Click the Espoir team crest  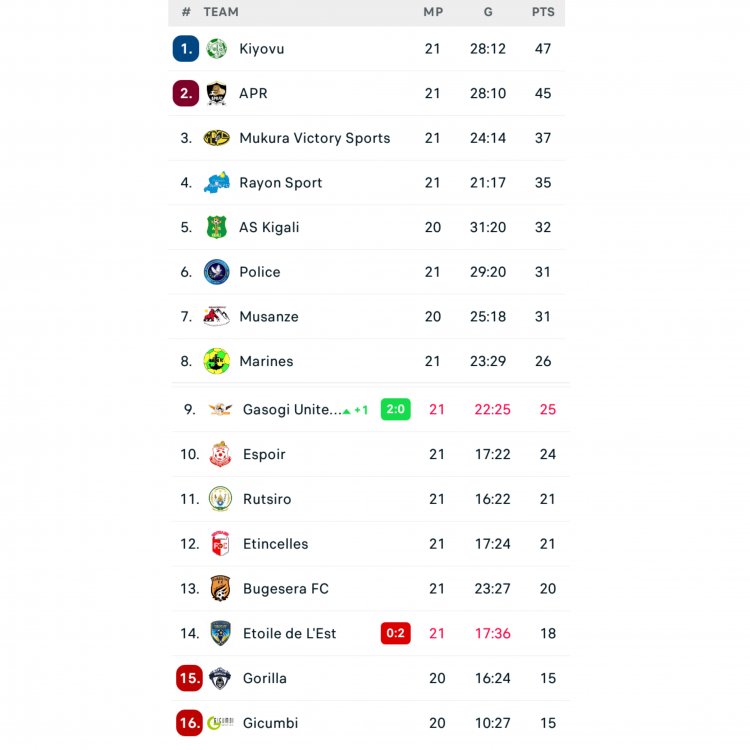point(220,455)
